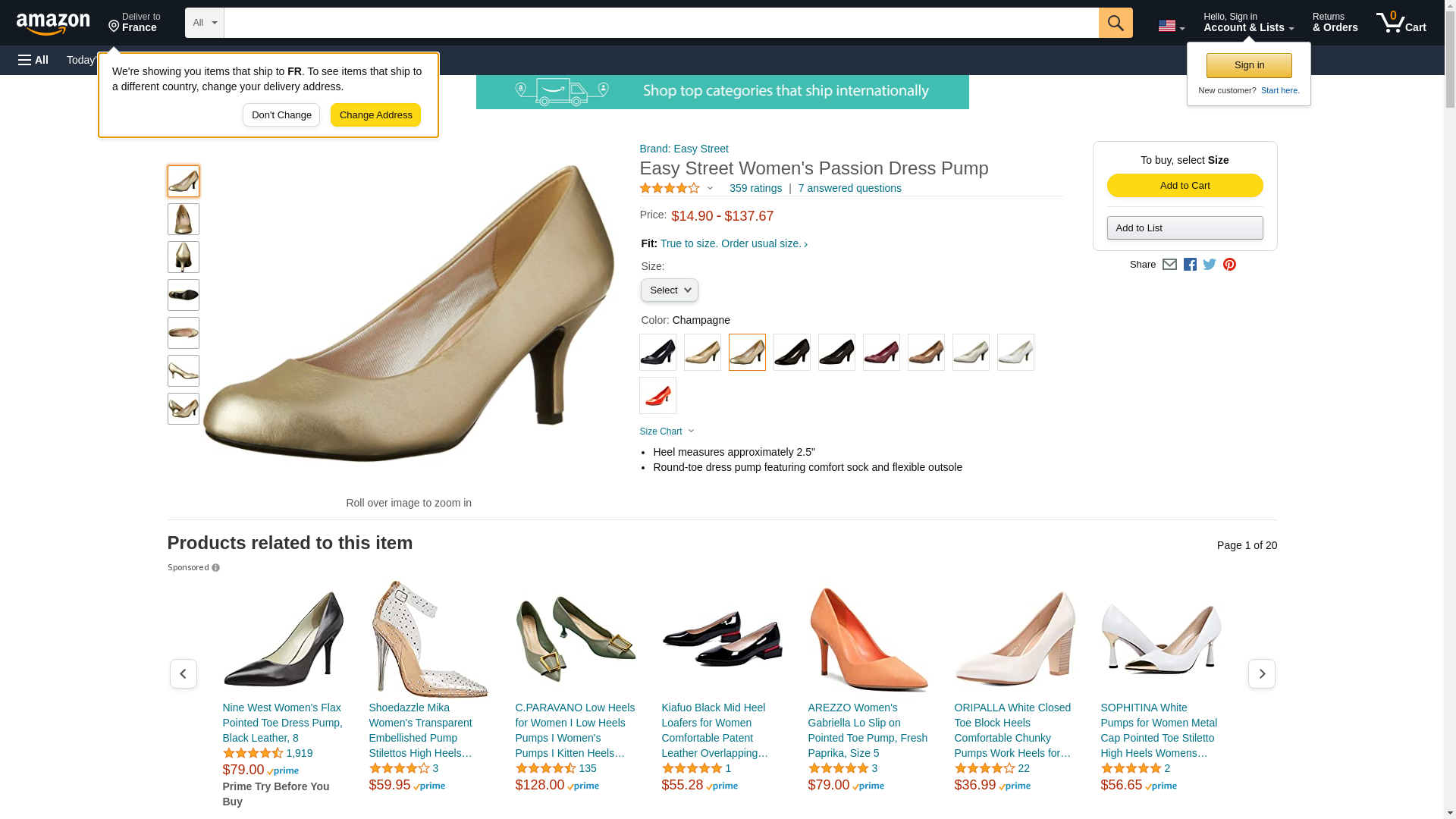Viewport: 1456px width, 819px height.
Task: Share via email envelope icon
Action: pyautogui.click(x=1169, y=264)
